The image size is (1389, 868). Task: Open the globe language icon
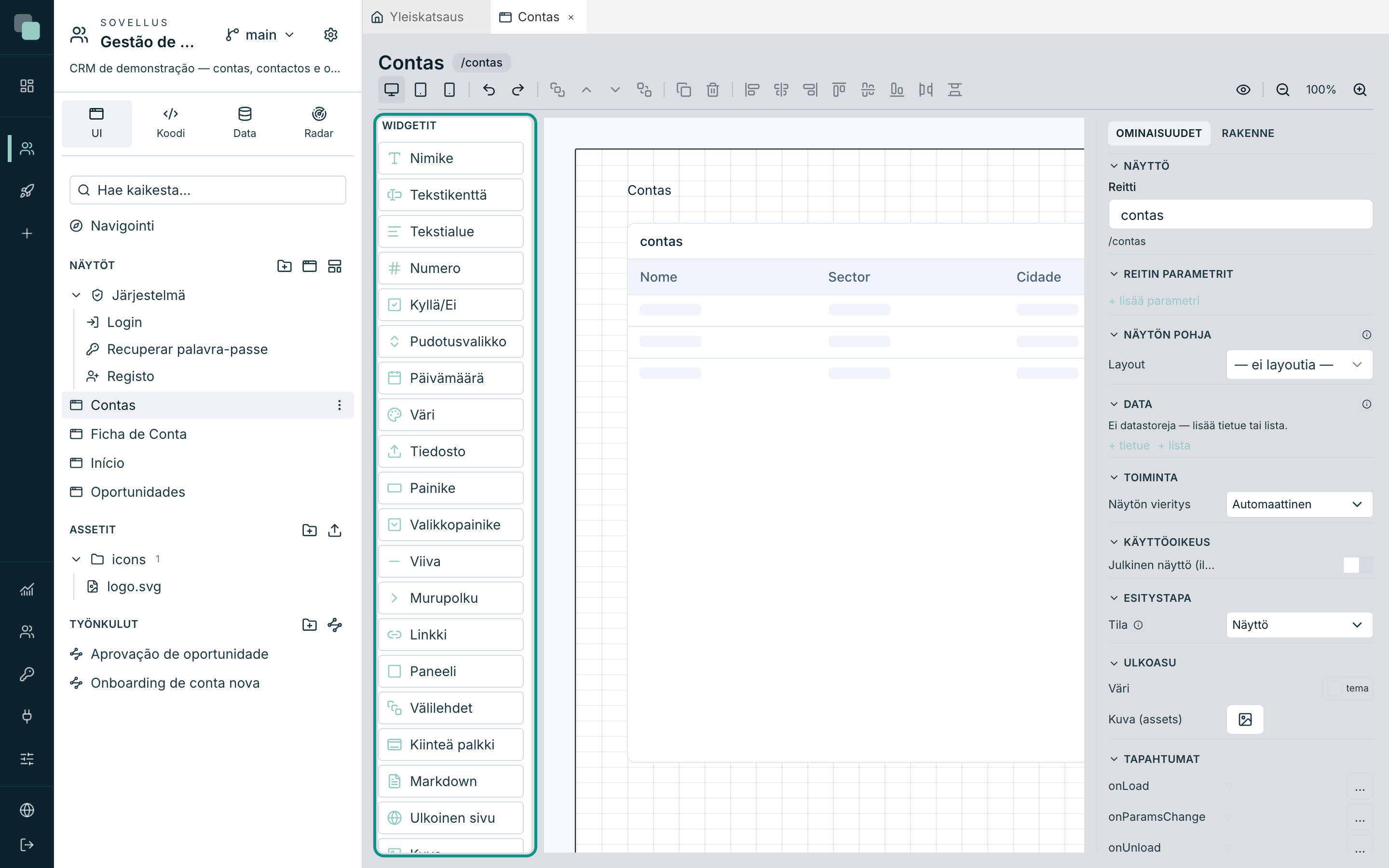tap(27, 810)
